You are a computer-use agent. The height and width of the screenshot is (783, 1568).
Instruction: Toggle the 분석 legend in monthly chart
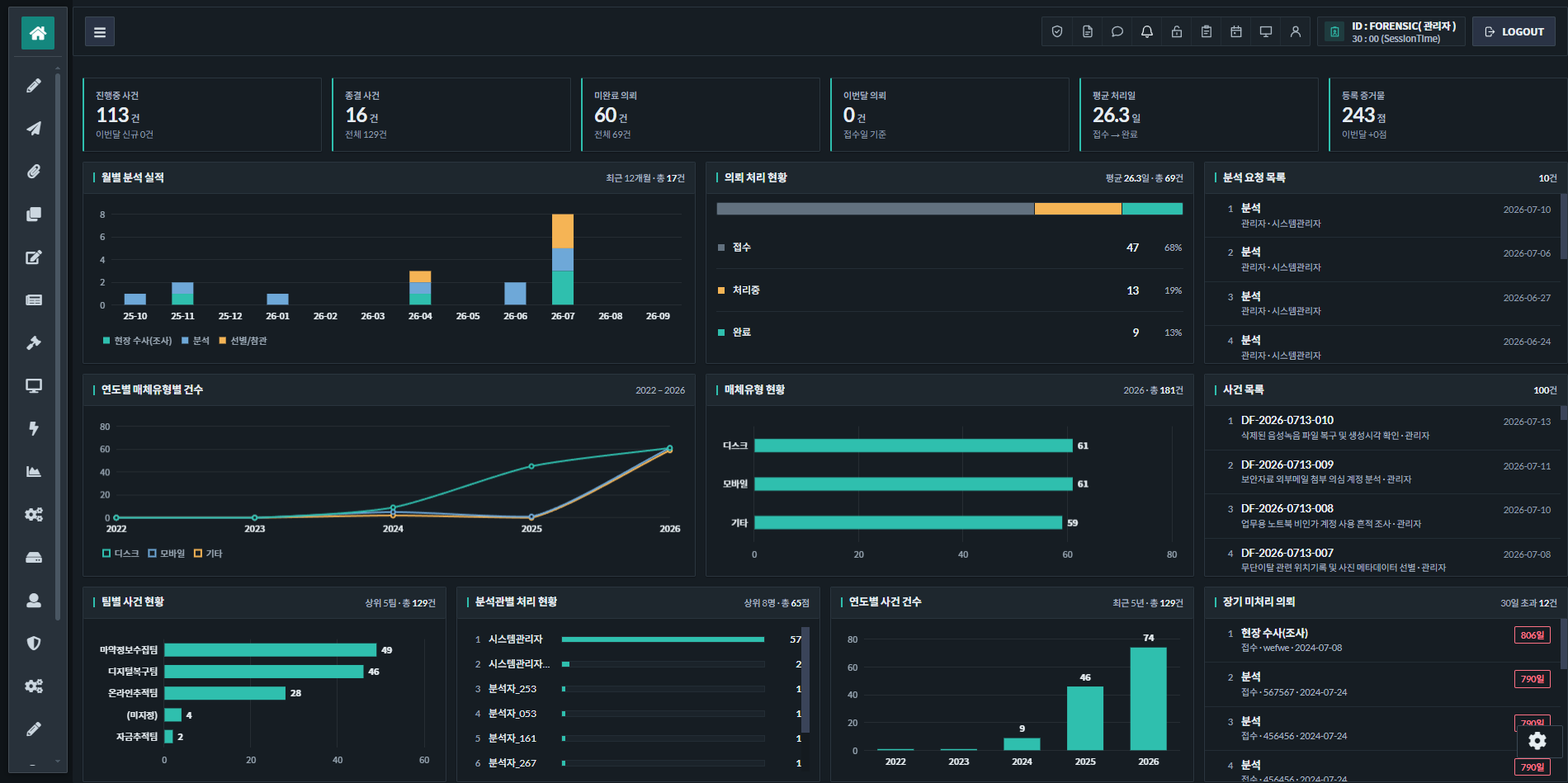coord(196,341)
